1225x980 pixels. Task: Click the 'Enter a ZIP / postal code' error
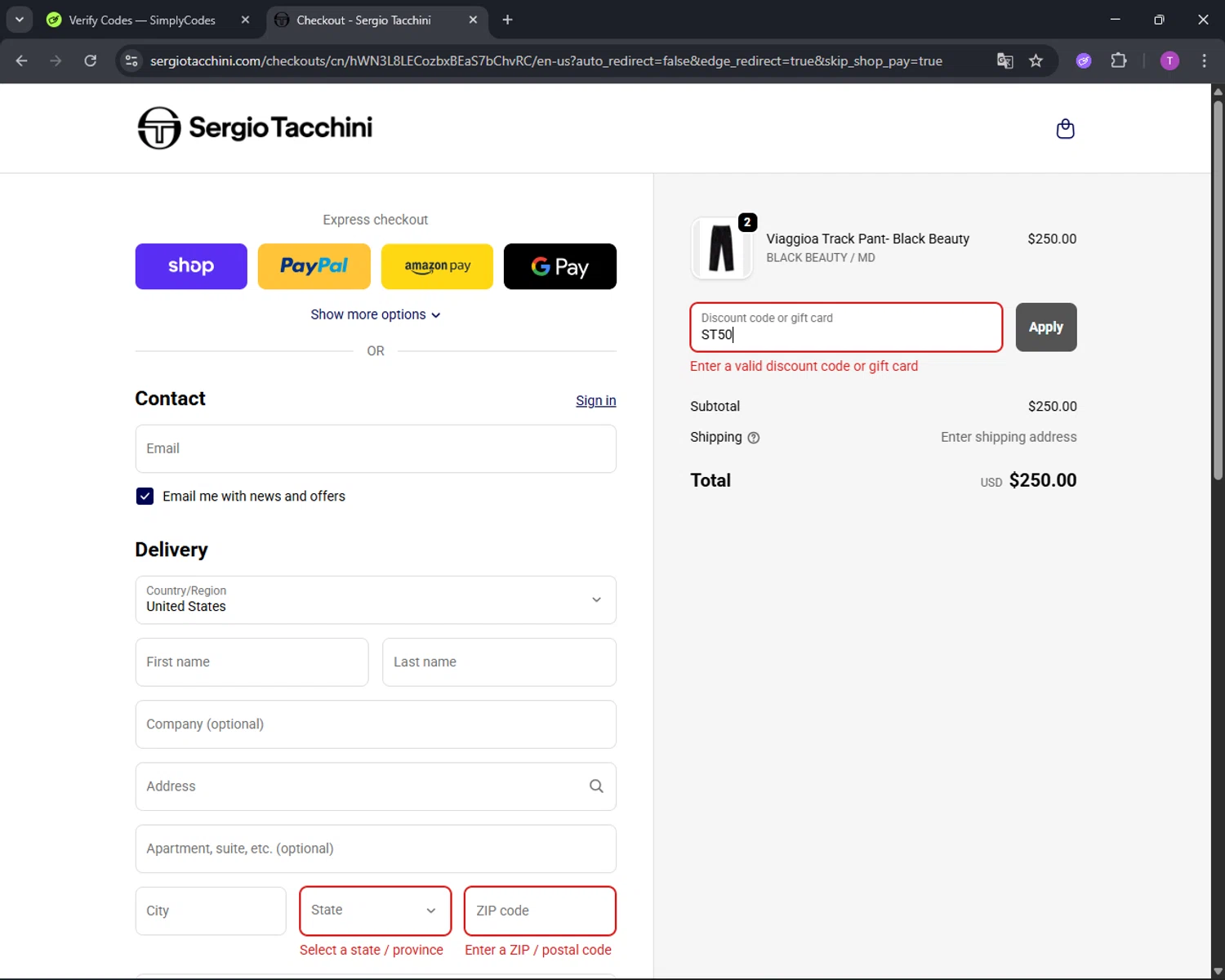coord(538,950)
